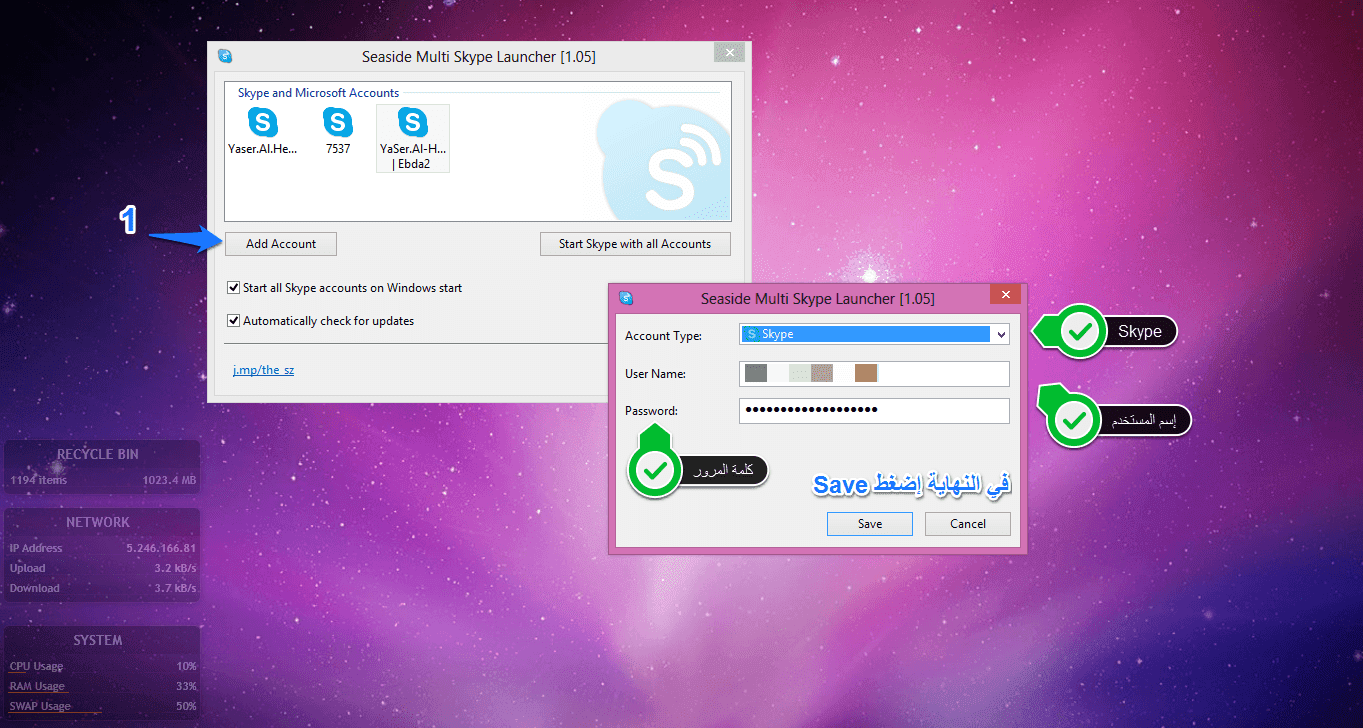Click the Skype title icon of the main launcher window

225,56
